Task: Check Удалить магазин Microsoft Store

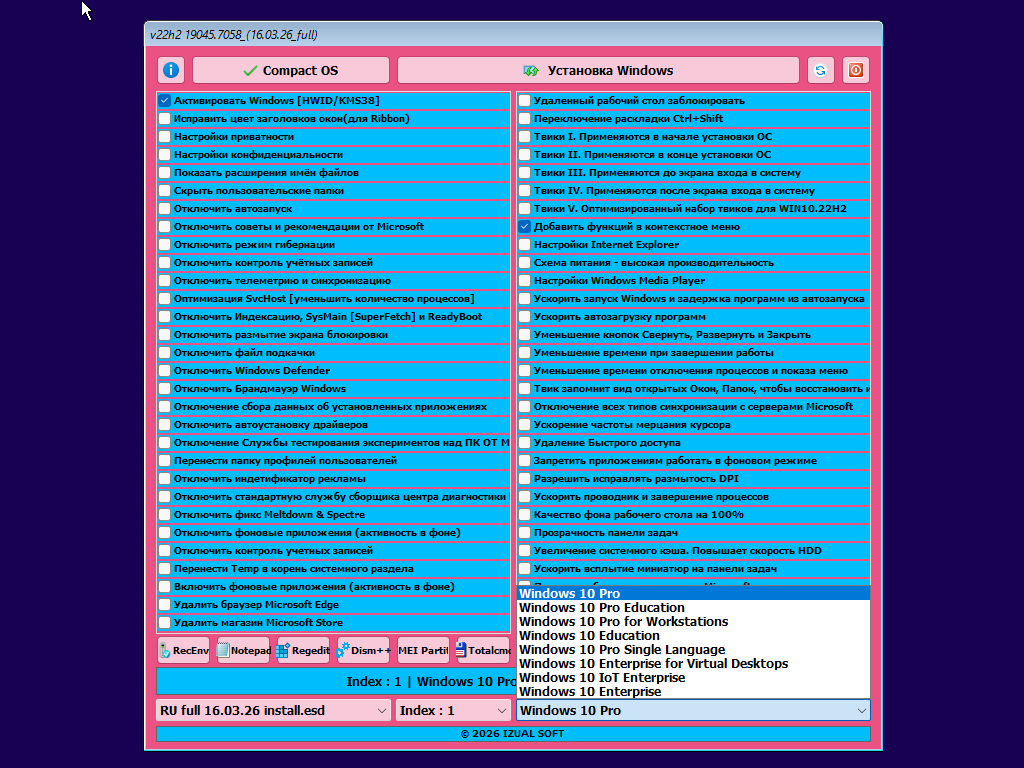Action: 165,622
